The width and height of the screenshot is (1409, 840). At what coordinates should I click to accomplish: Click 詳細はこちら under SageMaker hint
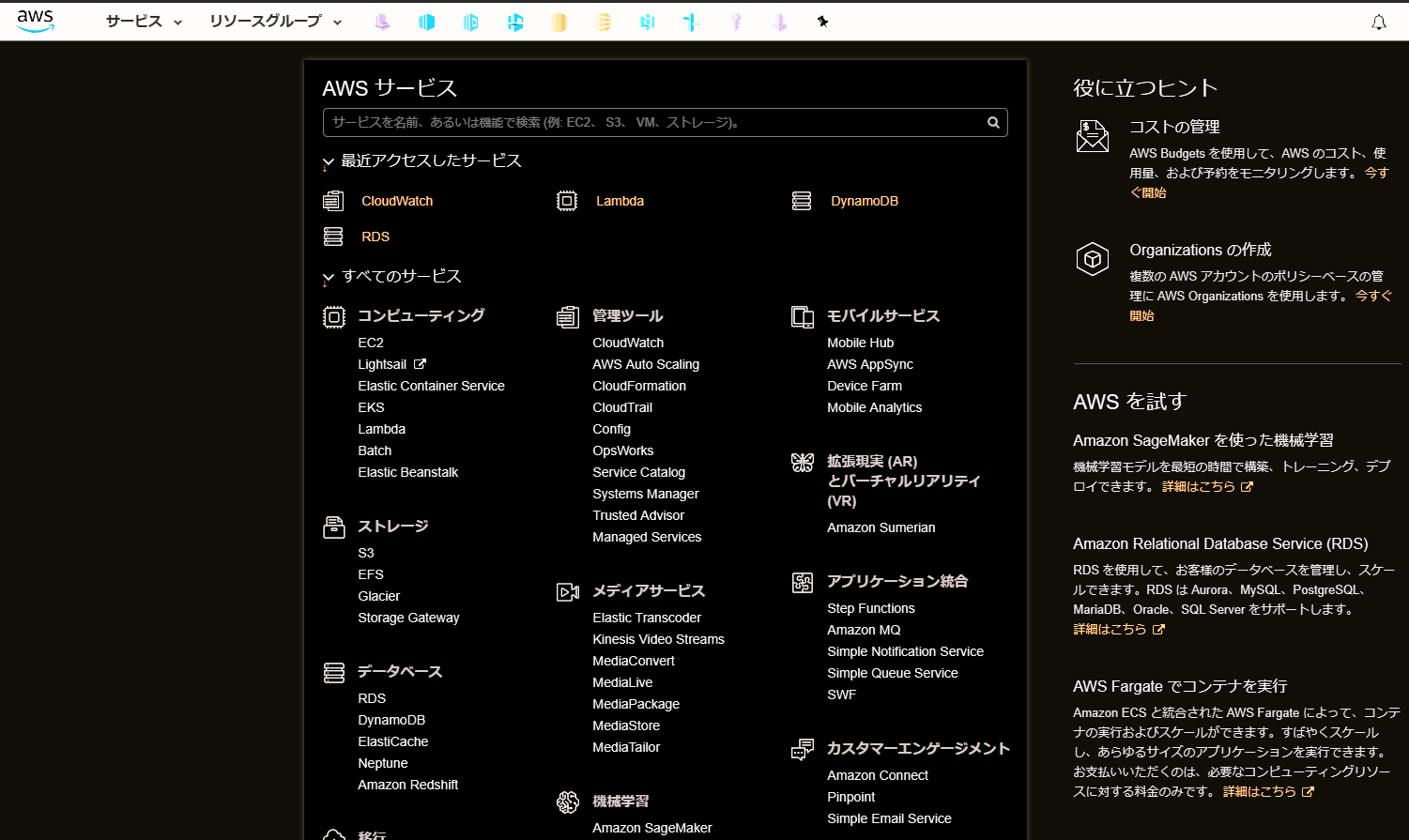click(1207, 486)
